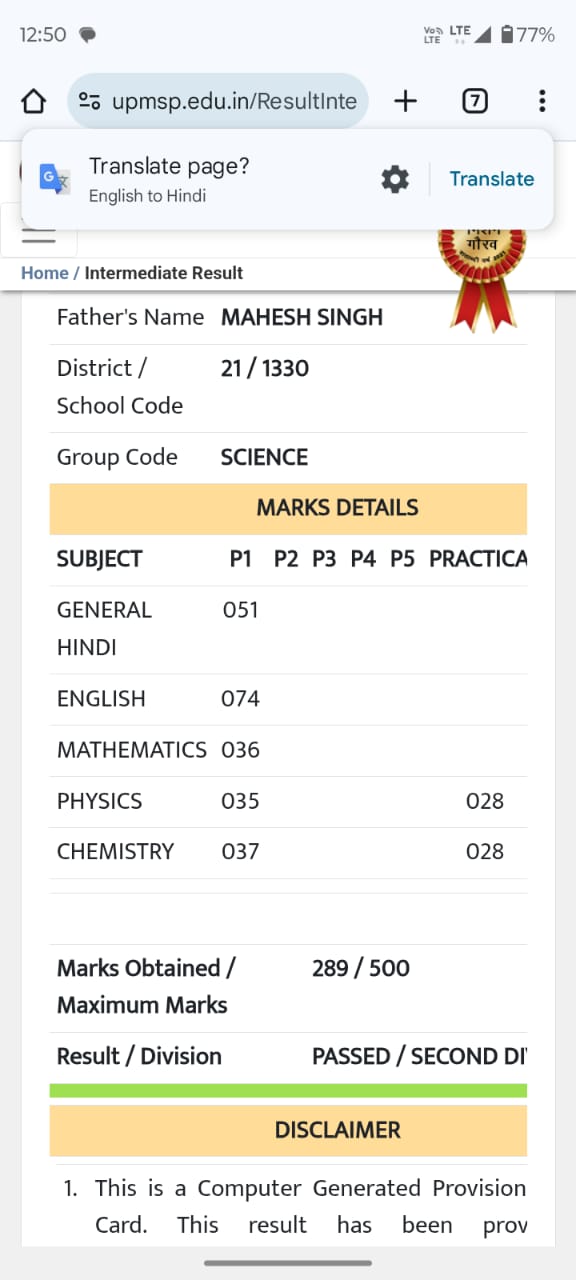The width and height of the screenshot is (576, 1280).
Task: Select the upmsp.edu.in address bar
Action: point(219,101)
